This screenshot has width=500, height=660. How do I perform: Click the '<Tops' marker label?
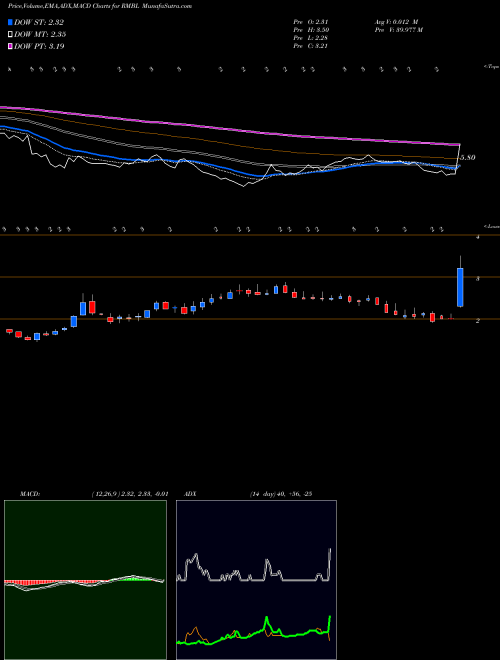491,67
